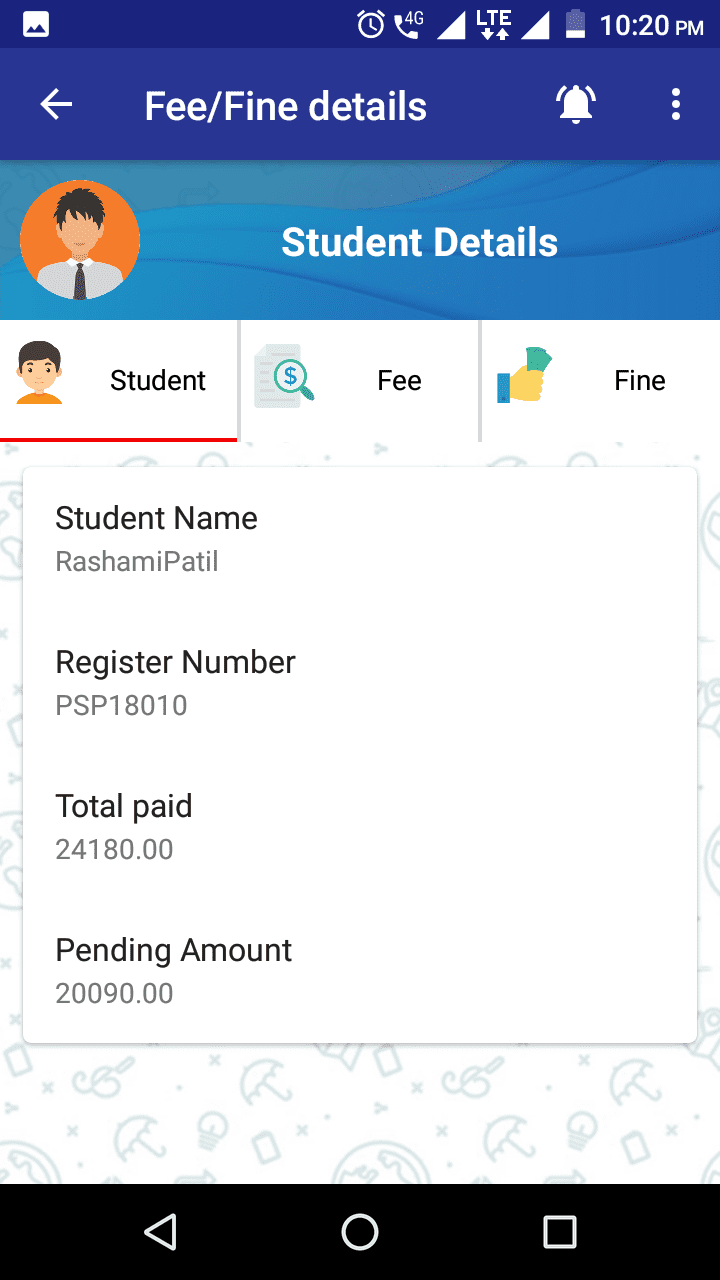This screenshot has width=720, height=1280.
Task: Tap the back arrow in header
Action: [x=56, y=105]
